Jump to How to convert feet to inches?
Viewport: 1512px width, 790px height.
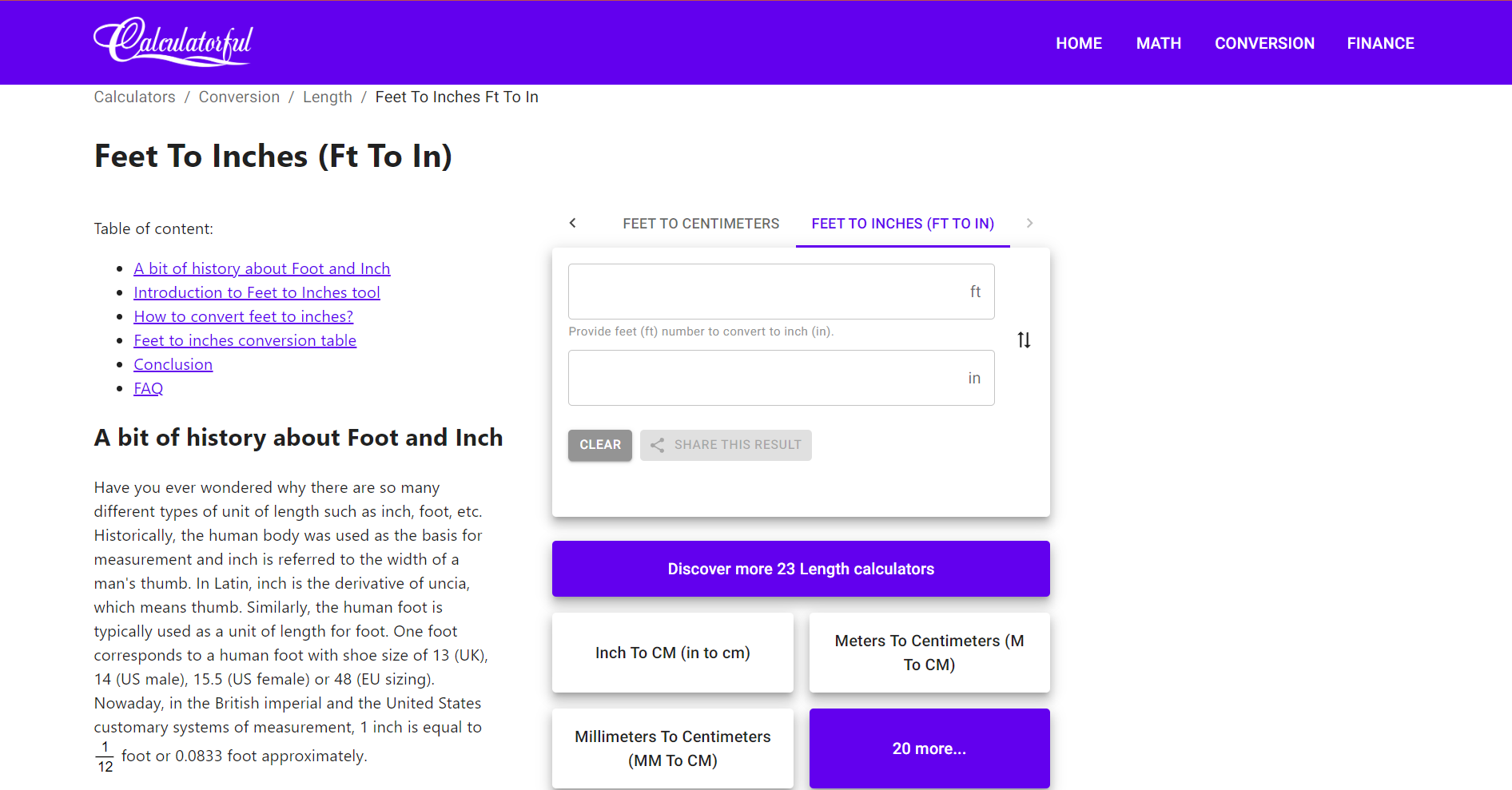tap(243, 316)
